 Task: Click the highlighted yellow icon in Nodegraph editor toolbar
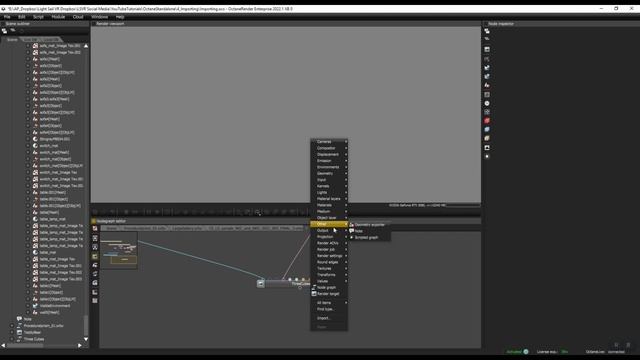95,256
